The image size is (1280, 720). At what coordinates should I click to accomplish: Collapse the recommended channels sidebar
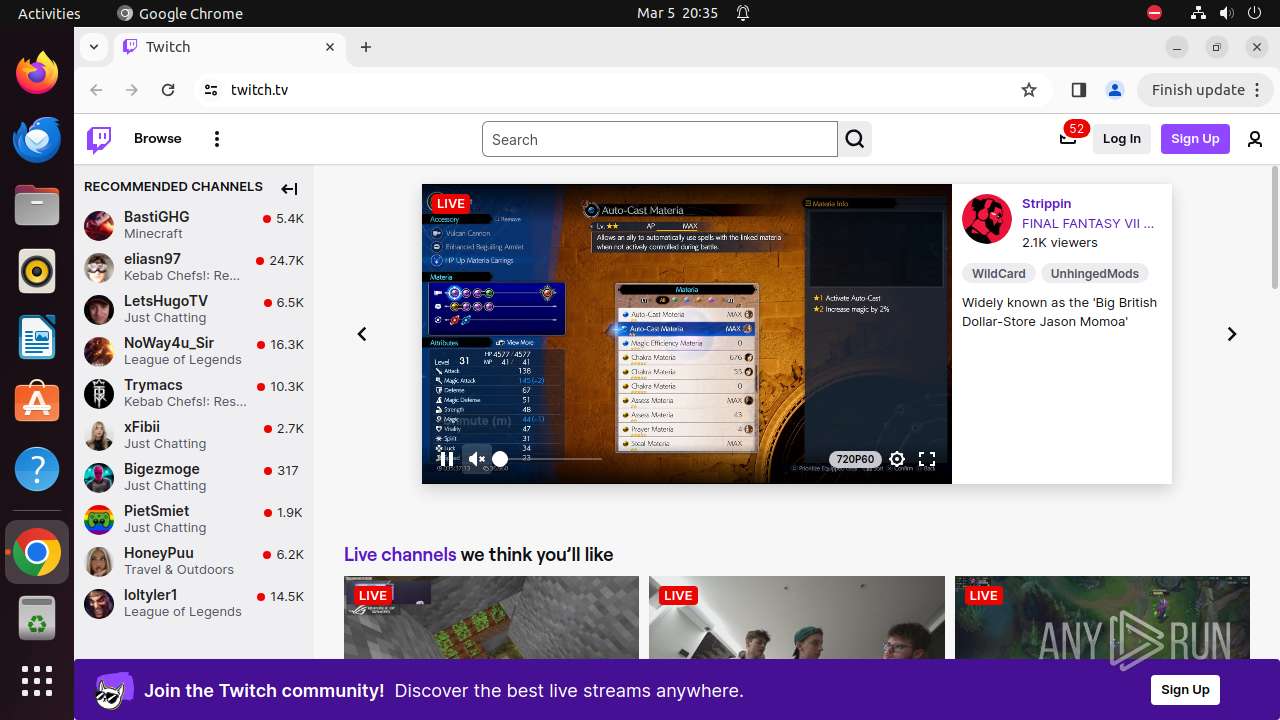289,188
